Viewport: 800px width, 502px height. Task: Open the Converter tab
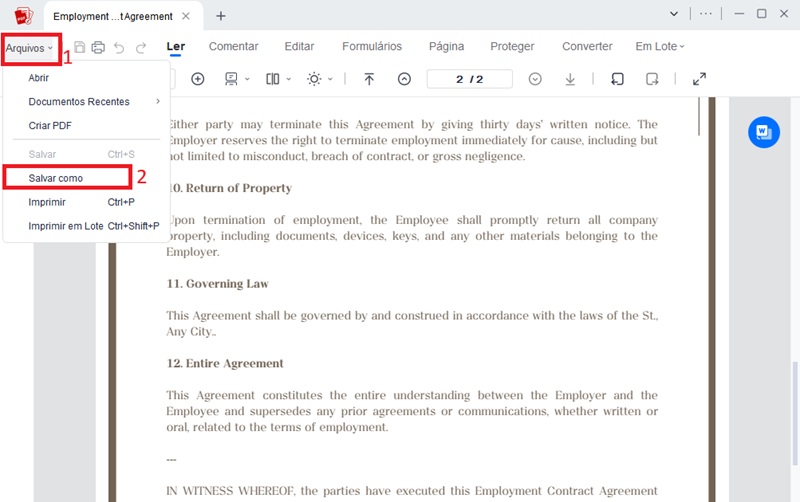pos(587,46)
